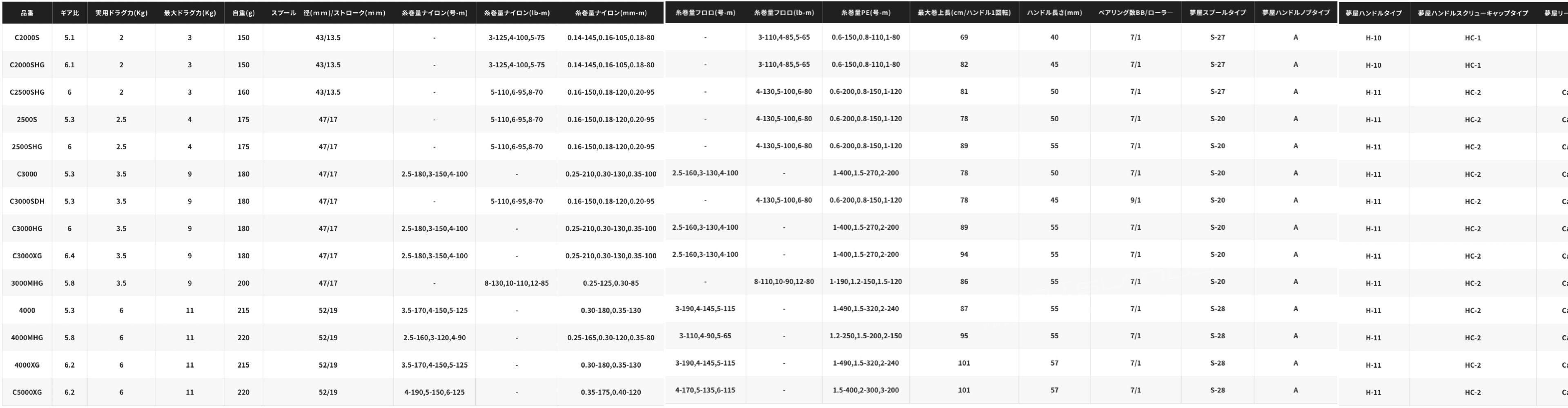Click the 200 weight value cell
The width and height of the screenshot is (1568, 408).
tap(243, 283)
